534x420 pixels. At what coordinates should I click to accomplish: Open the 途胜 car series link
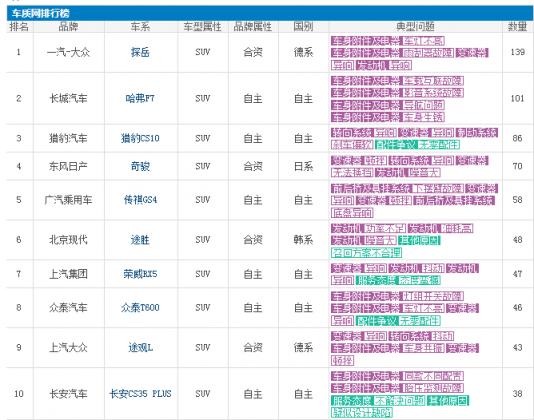point(140,240)
